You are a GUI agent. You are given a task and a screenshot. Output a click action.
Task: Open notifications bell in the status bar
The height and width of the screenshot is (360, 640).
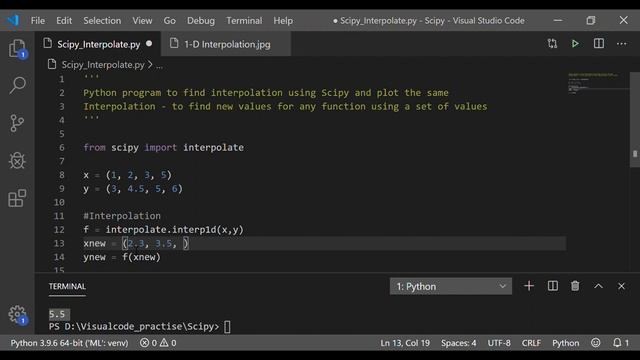(x=621, y=343)
